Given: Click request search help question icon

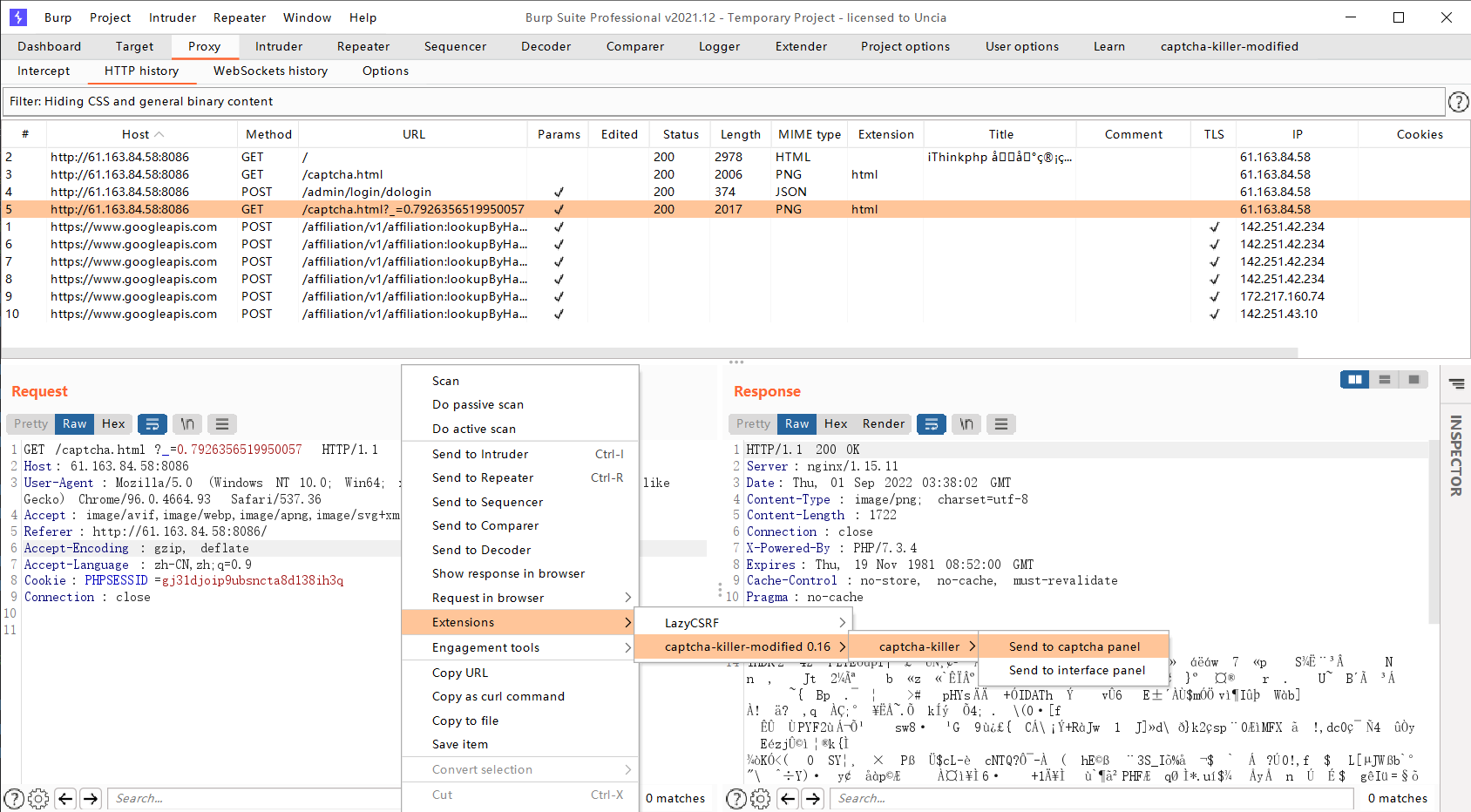Looking at the screenshot, I should (x=15, y=799).
